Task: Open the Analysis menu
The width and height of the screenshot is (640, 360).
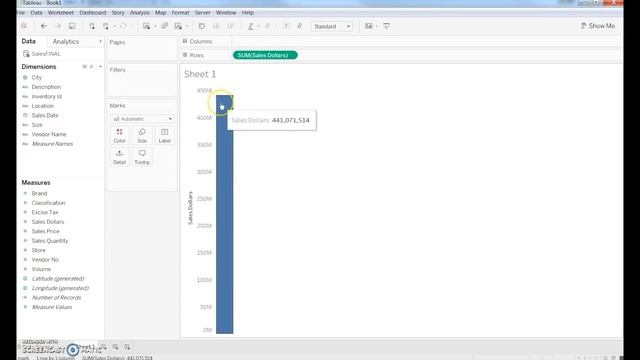Action: 140,13
